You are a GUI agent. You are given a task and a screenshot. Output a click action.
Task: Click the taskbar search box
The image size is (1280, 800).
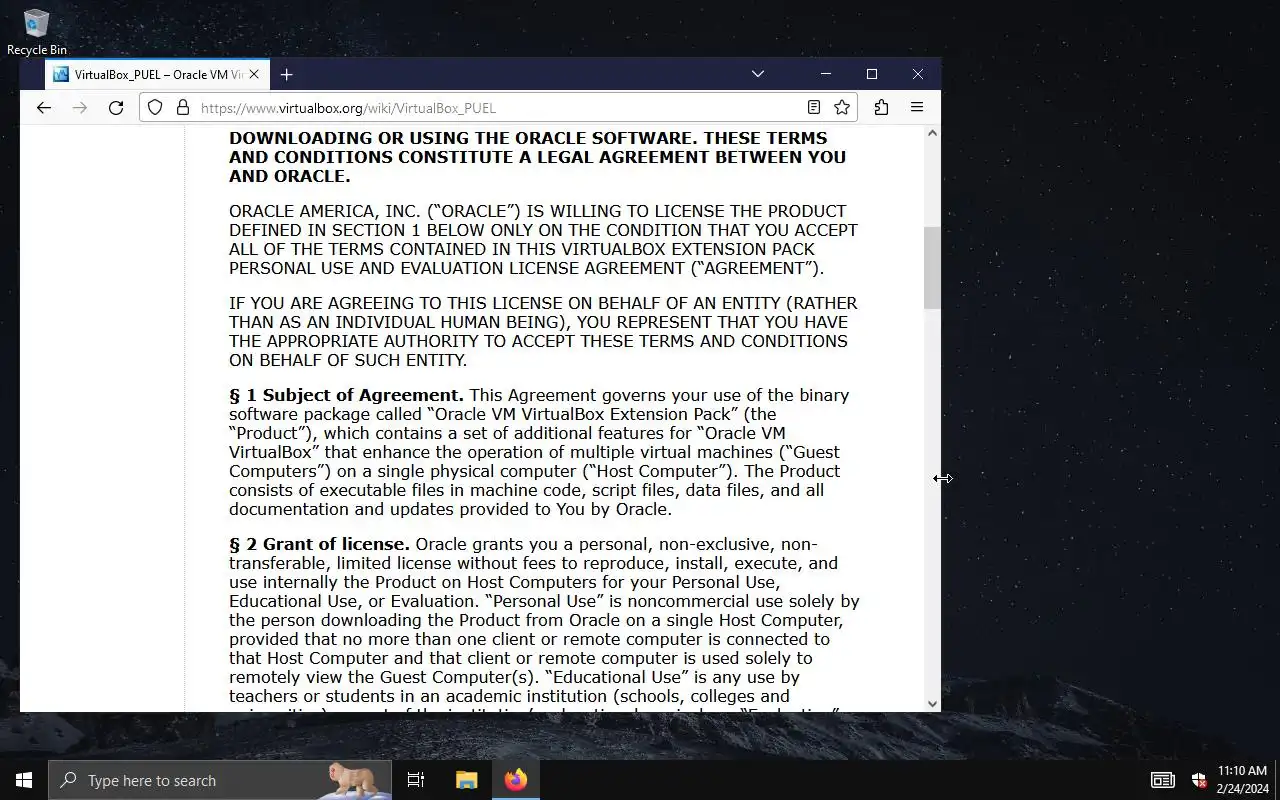220,780
